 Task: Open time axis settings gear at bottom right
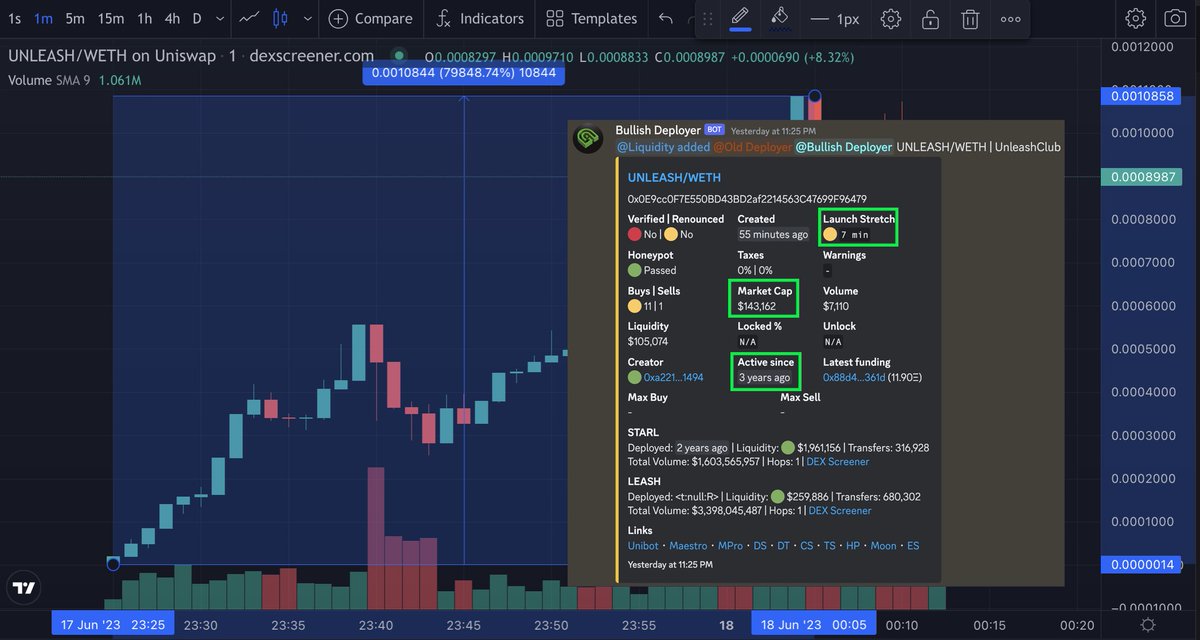tap(1149, 625)
